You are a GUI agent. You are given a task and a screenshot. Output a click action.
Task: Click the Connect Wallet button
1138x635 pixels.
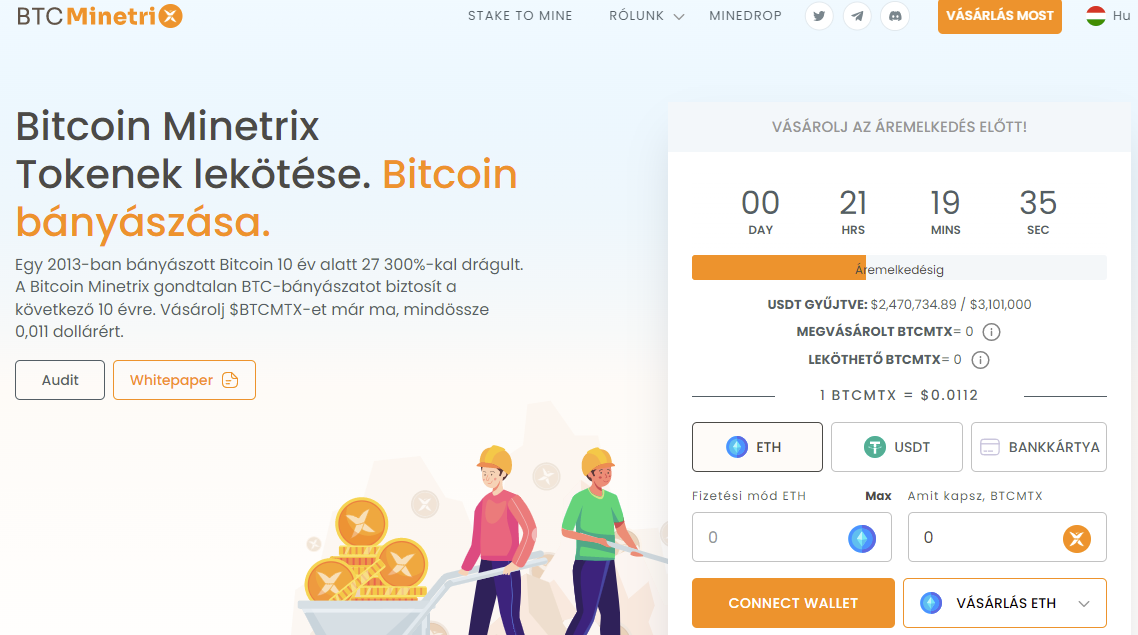pos(793,603)
